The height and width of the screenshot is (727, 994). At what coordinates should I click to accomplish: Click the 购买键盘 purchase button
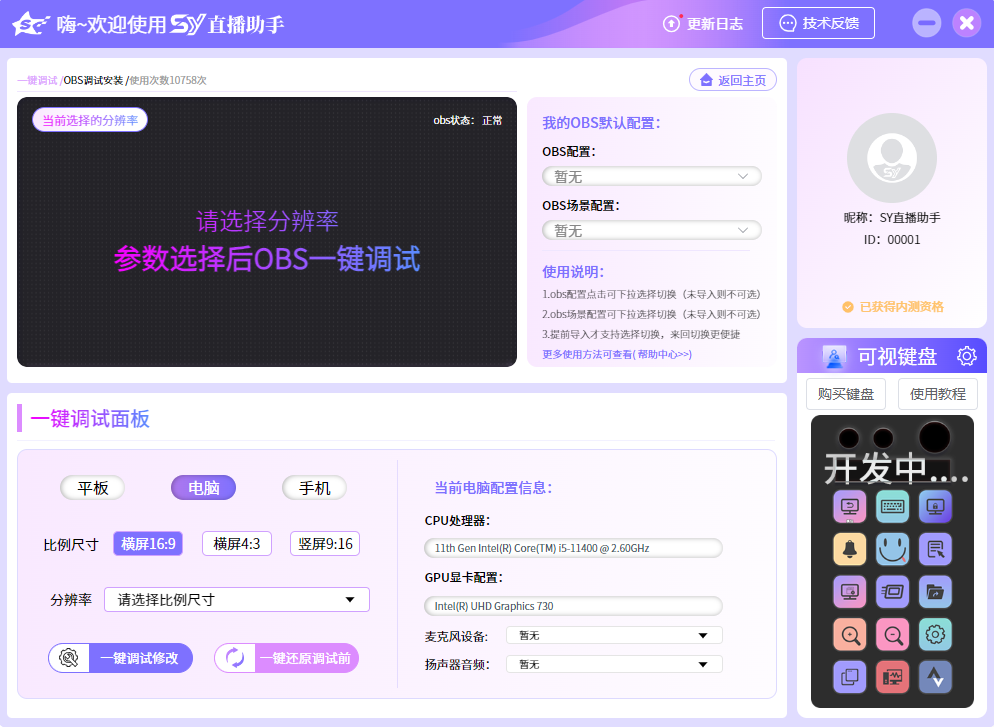845,394
